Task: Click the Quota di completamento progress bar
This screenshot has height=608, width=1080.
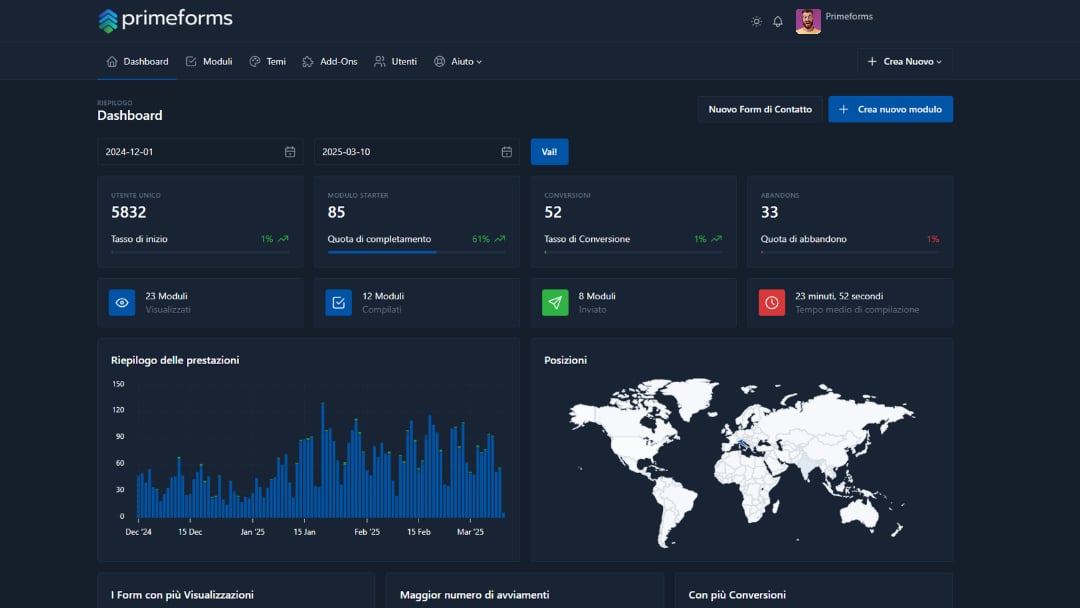Action: [x=416, y=252]
